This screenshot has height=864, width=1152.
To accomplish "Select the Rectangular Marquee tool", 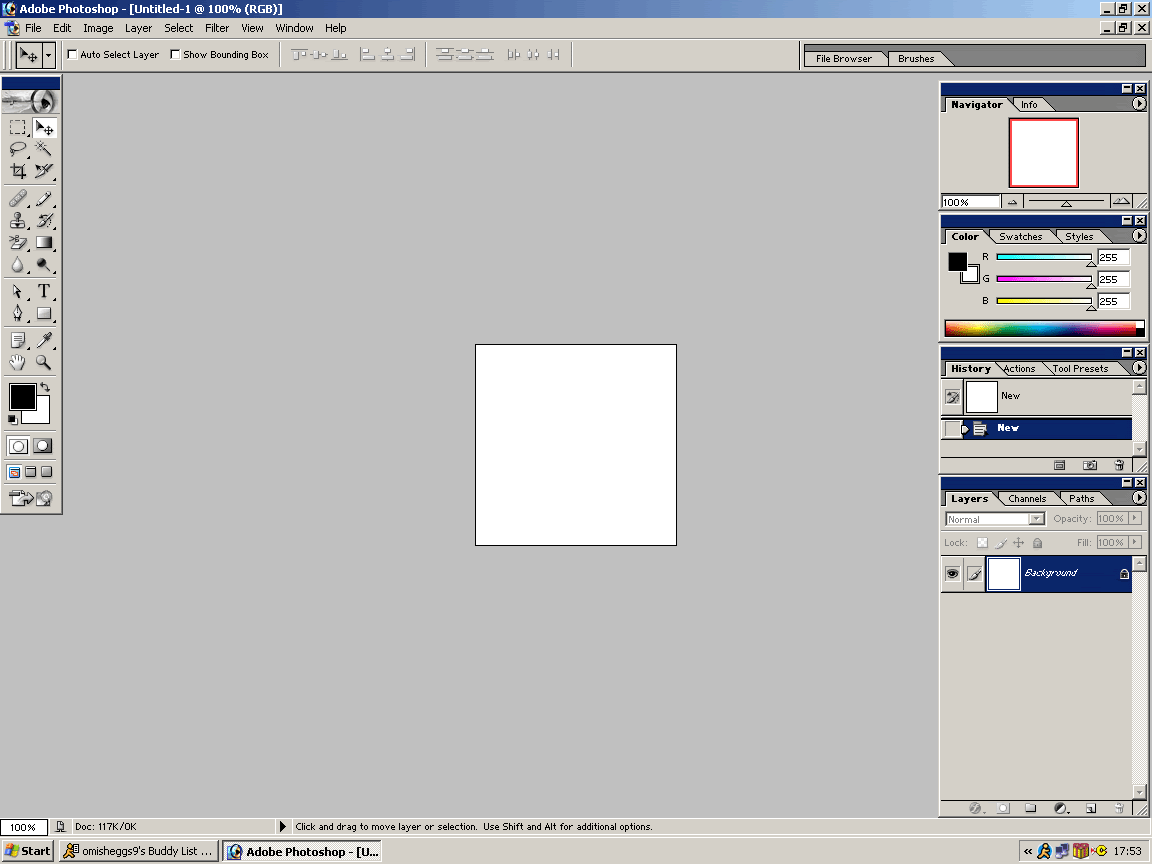I will (18, 128).
